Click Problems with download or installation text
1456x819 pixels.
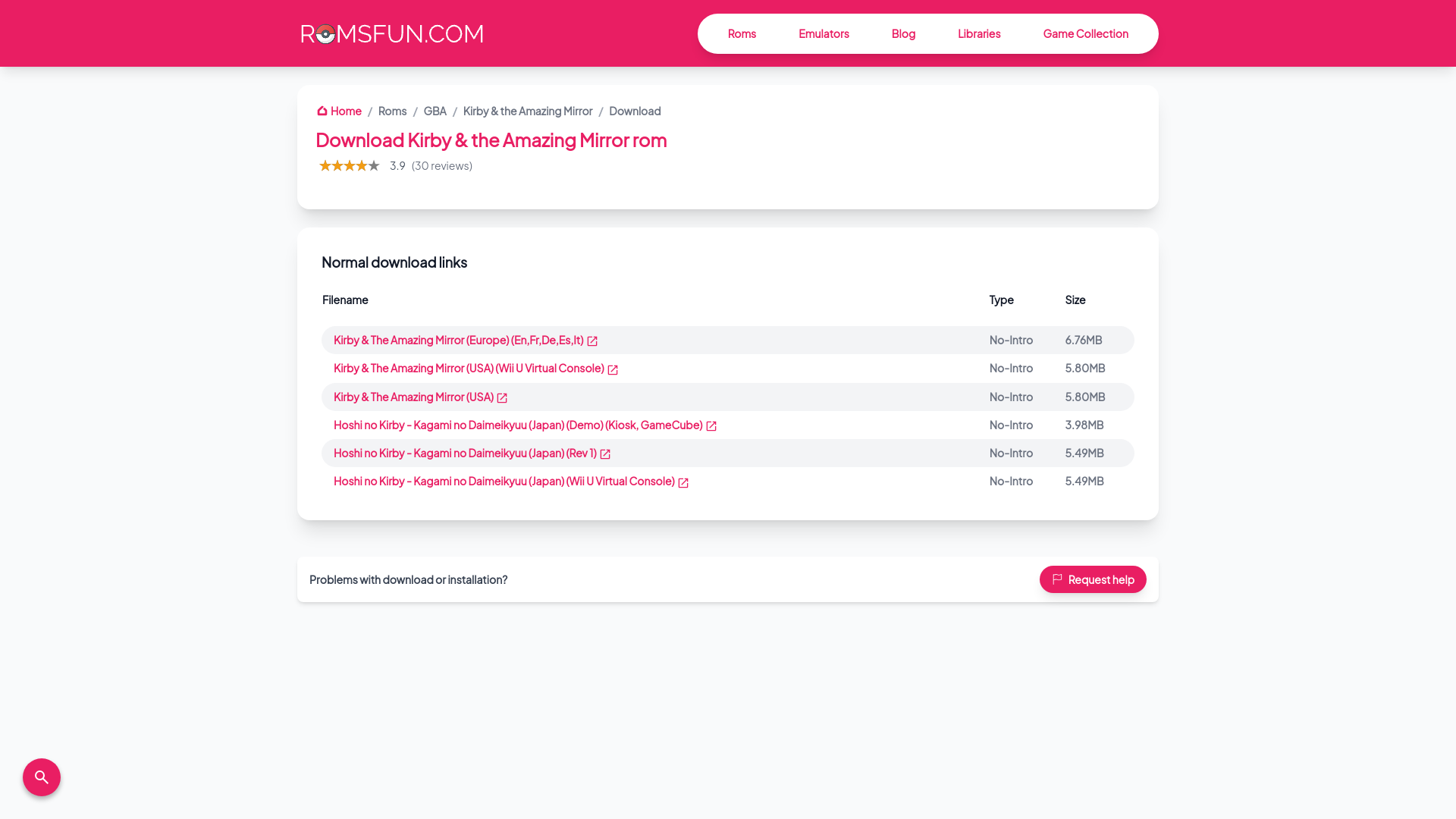(408, 579)
